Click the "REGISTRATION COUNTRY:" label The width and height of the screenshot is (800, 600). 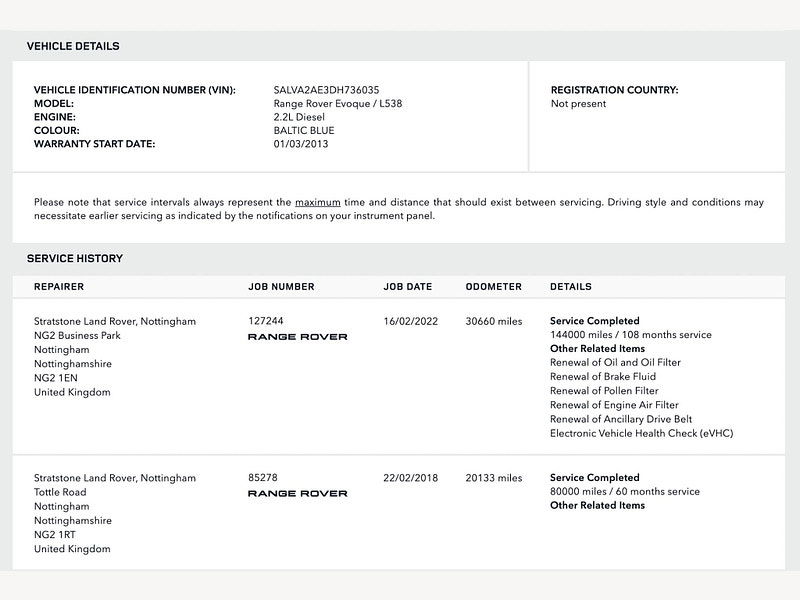click(615, 90)
